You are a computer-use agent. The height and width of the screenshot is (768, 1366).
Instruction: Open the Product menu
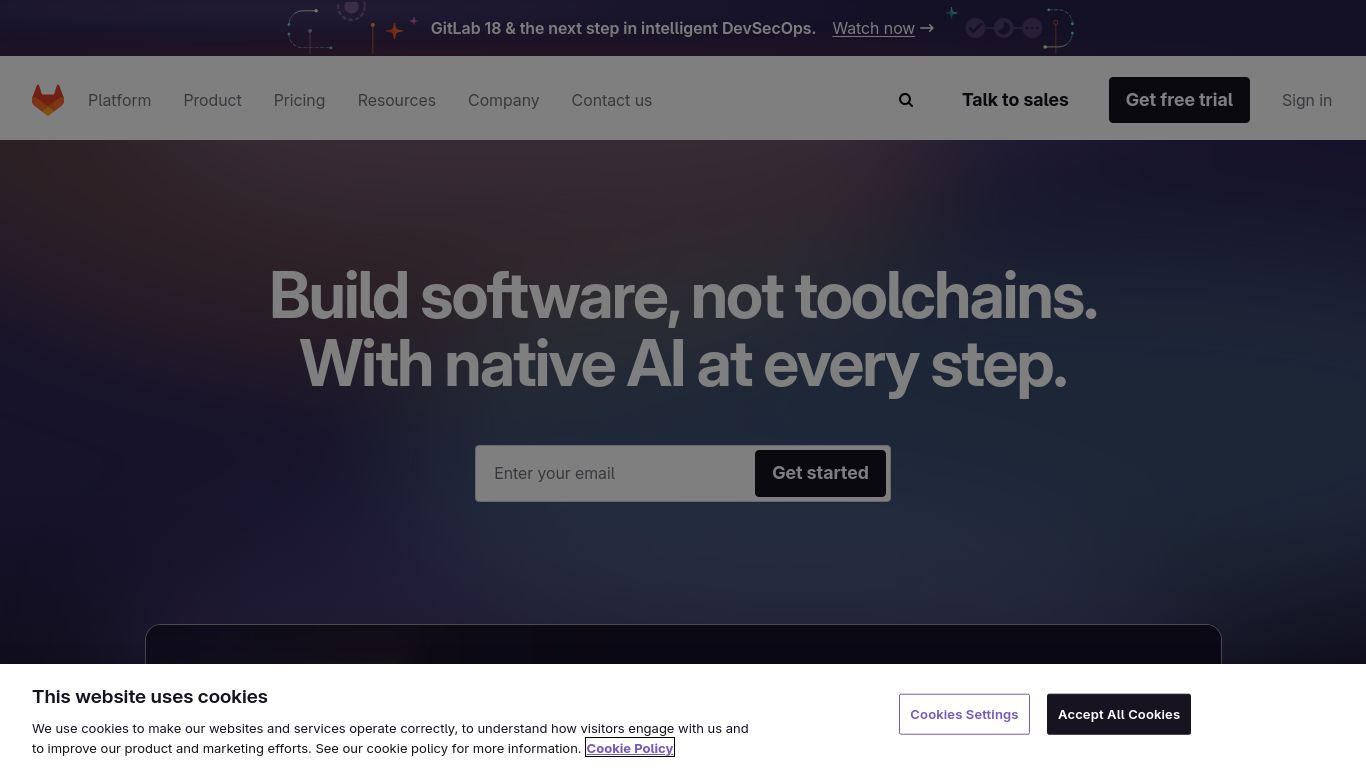[212, 100]
